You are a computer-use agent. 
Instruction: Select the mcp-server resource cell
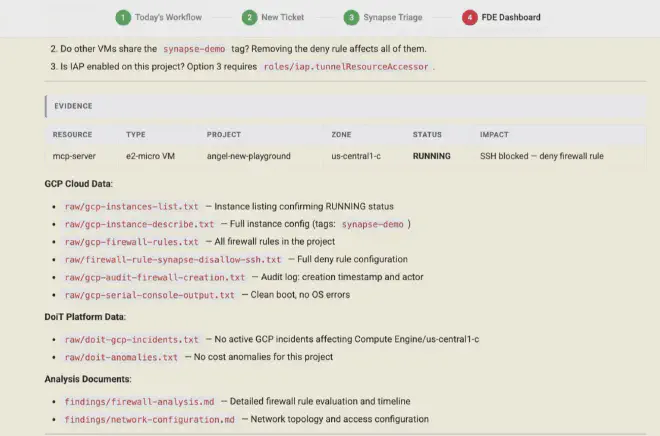74,156
